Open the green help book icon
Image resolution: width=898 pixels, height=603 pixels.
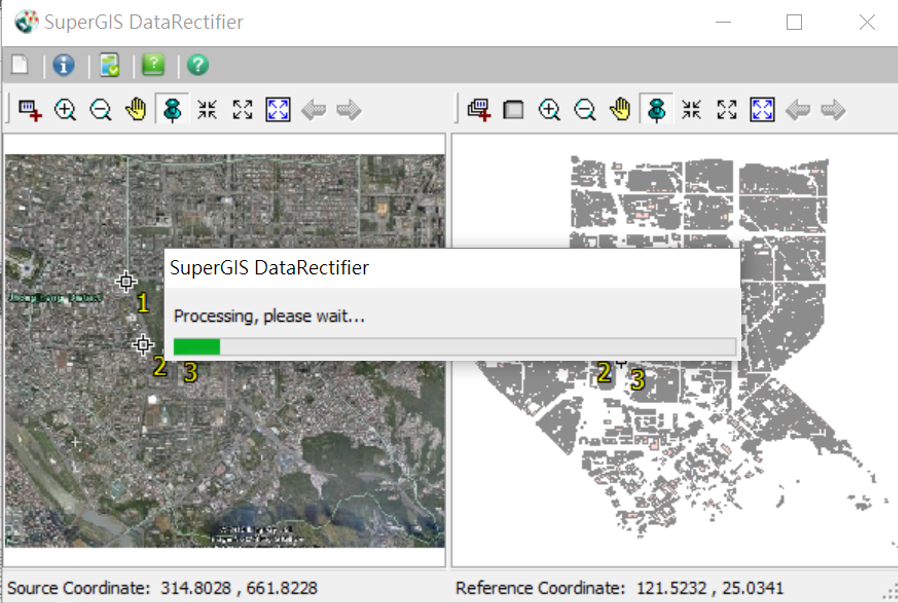(153, 65)
